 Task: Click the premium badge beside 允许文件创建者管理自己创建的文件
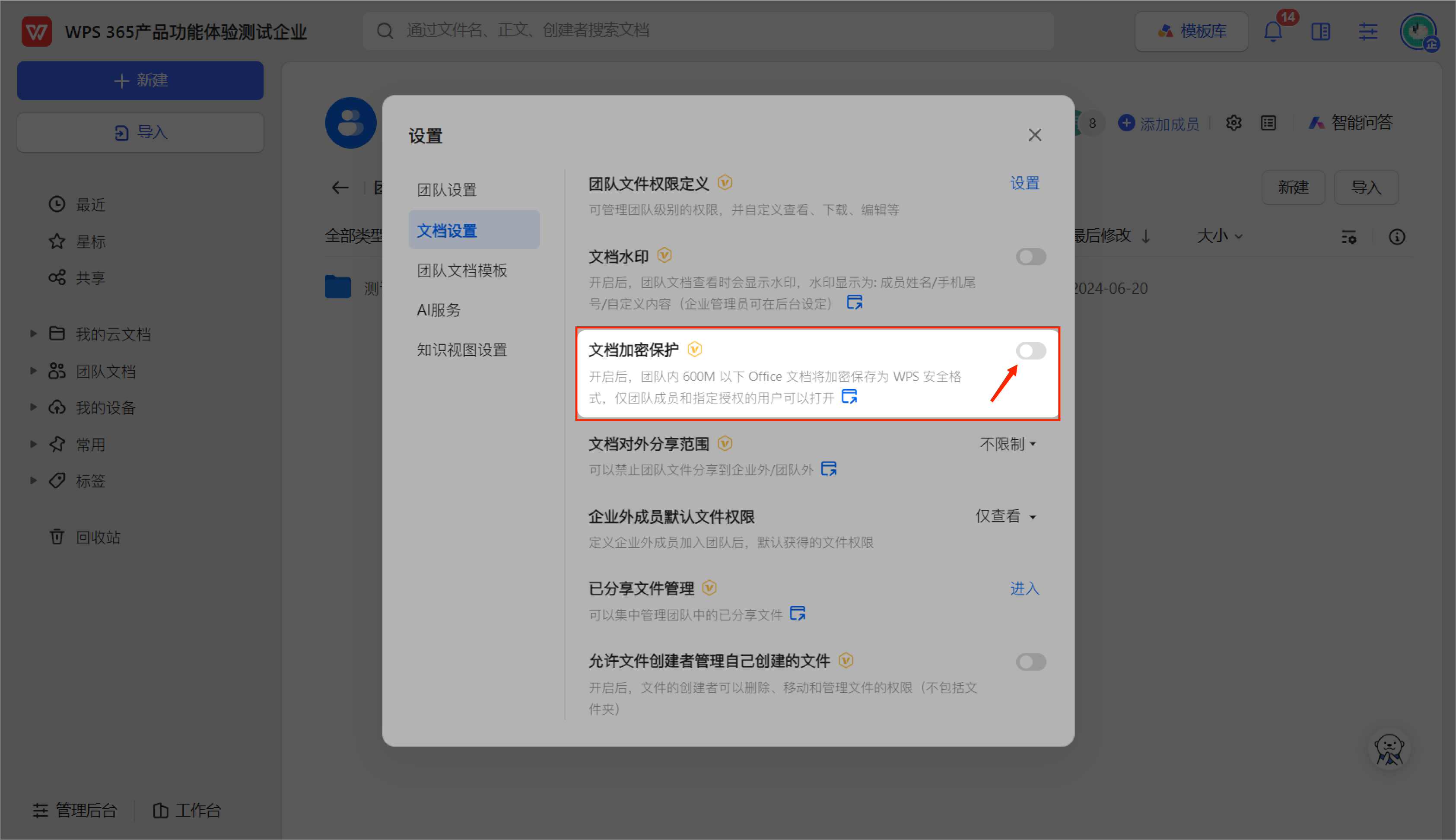coord(846,660)
